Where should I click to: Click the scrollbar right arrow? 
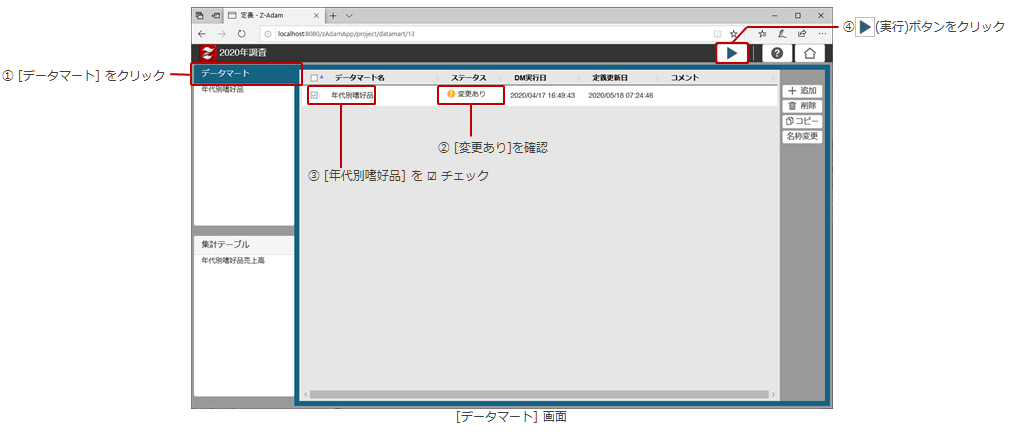[773, 394]
